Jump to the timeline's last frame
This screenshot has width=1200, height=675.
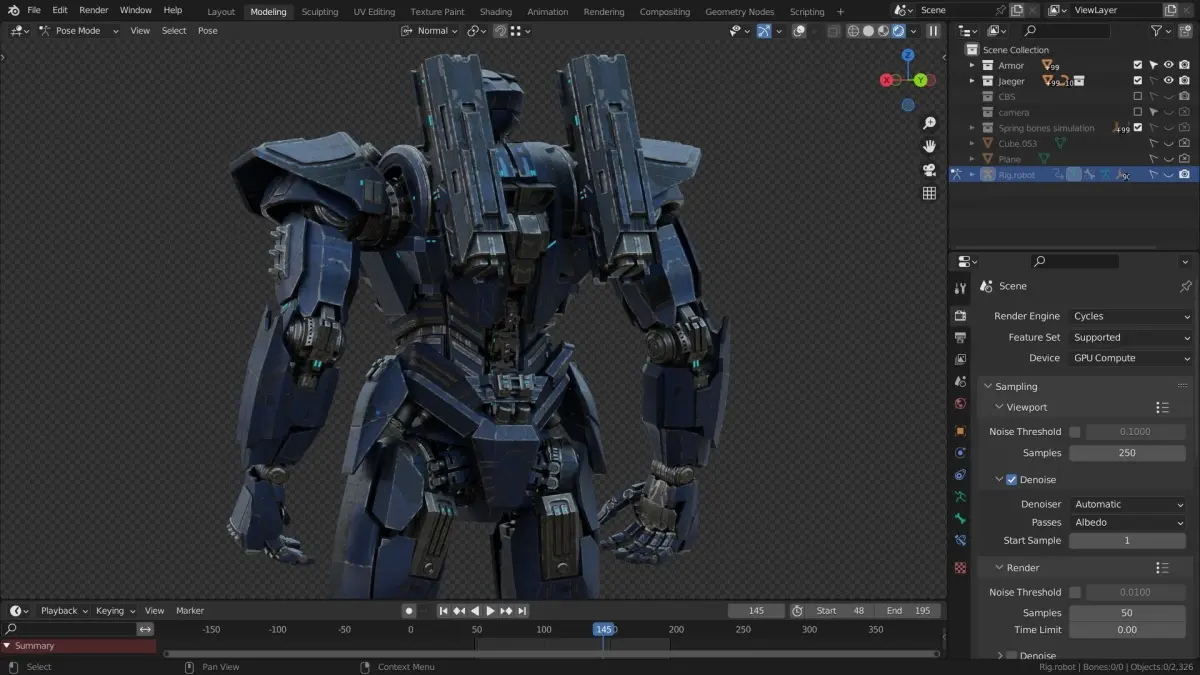(522, 611)
